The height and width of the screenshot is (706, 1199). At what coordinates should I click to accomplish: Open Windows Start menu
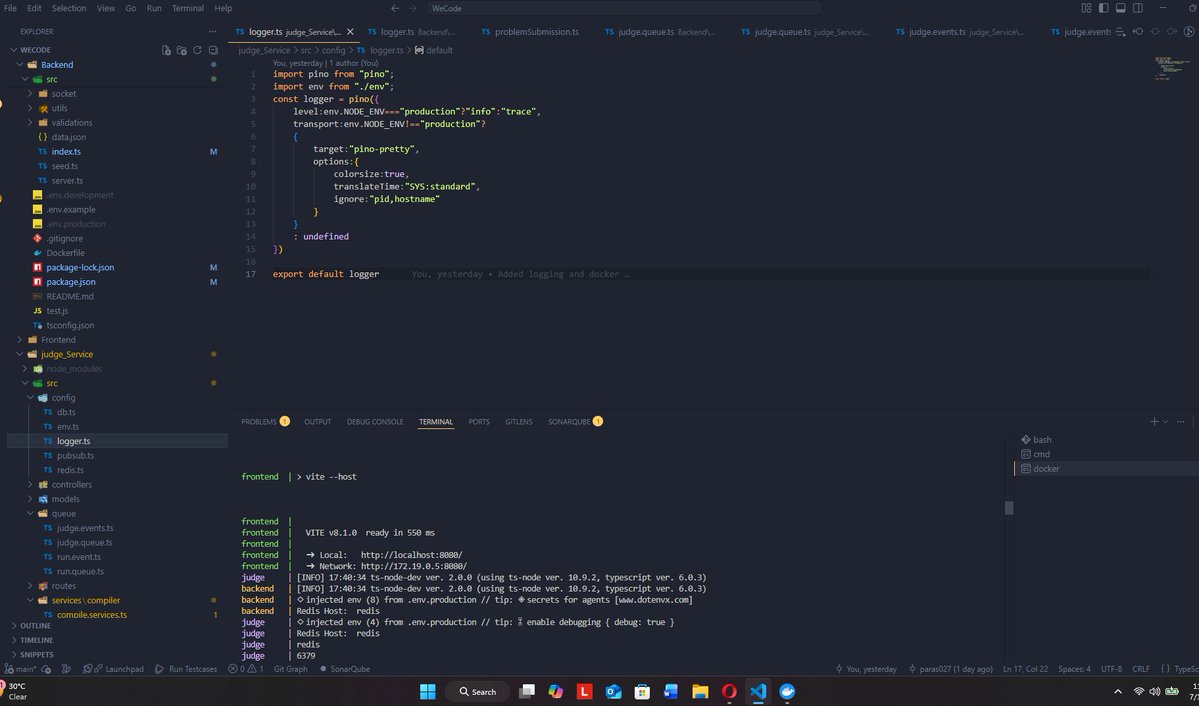pyautogui.click(x=427, y=691)
